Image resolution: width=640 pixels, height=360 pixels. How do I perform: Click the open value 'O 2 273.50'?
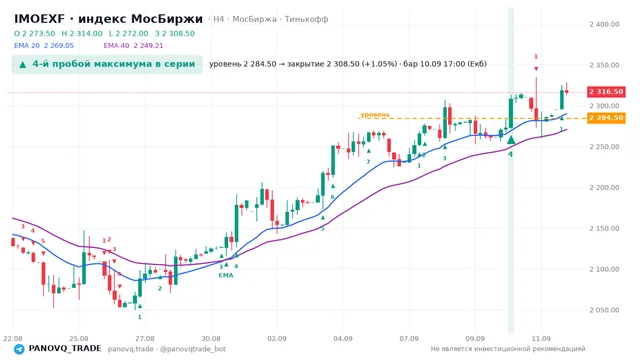[x=34, y=33]
